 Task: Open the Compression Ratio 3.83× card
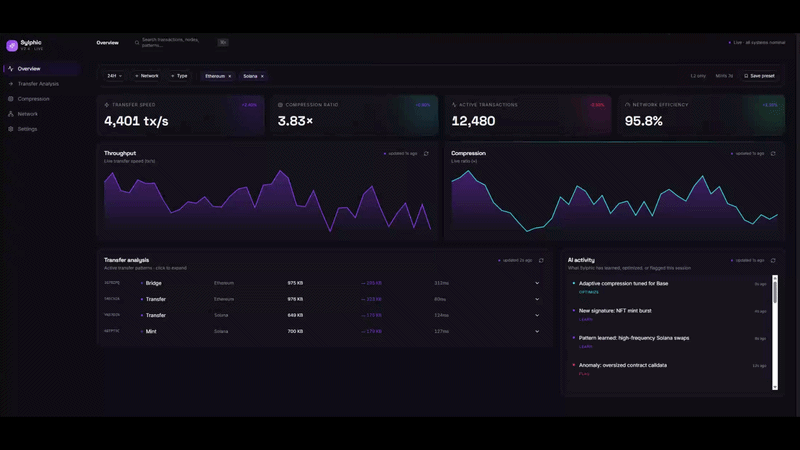[x=354, y=115]
